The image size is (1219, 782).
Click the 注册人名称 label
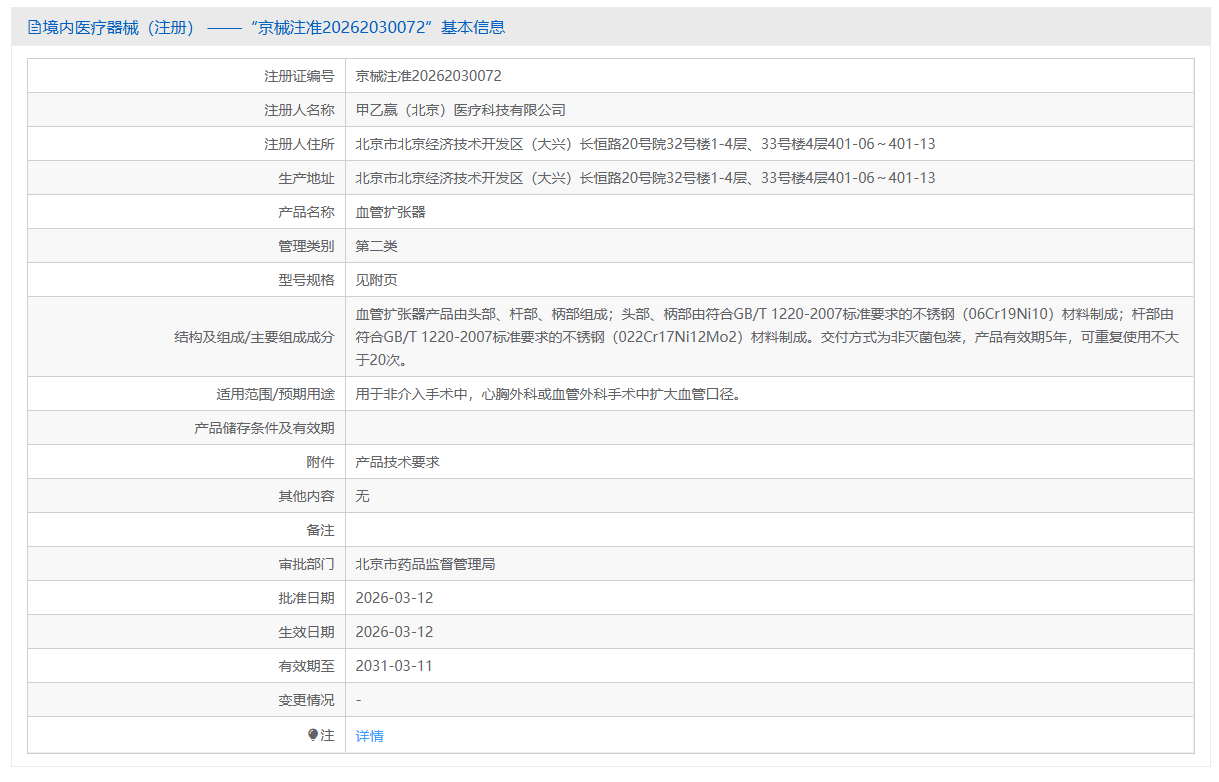point(299,110)
